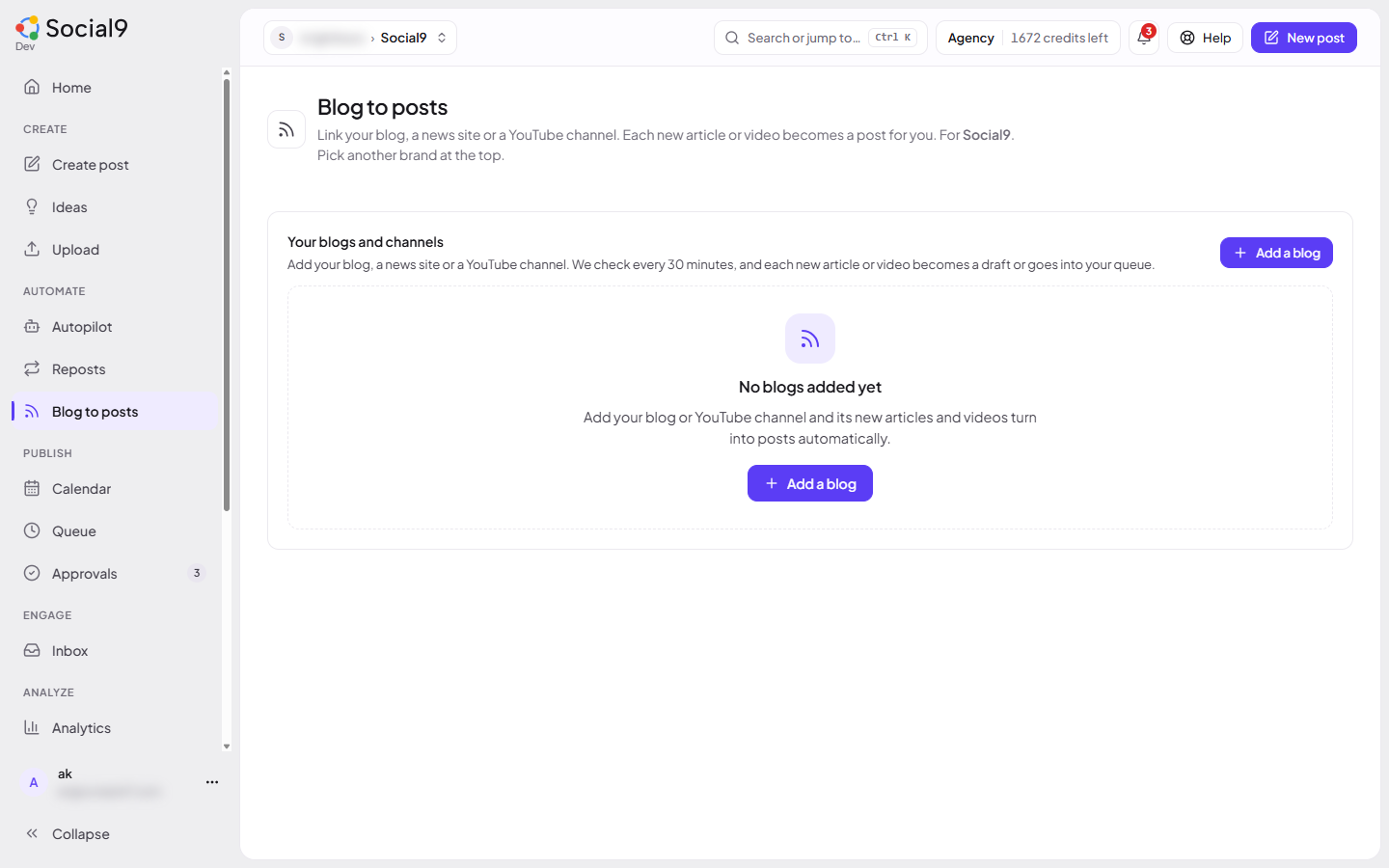Viewport: 1389px width, 868px height.
Task: Open the Social9 brand switcher dropdown
Action: (360, 38)
